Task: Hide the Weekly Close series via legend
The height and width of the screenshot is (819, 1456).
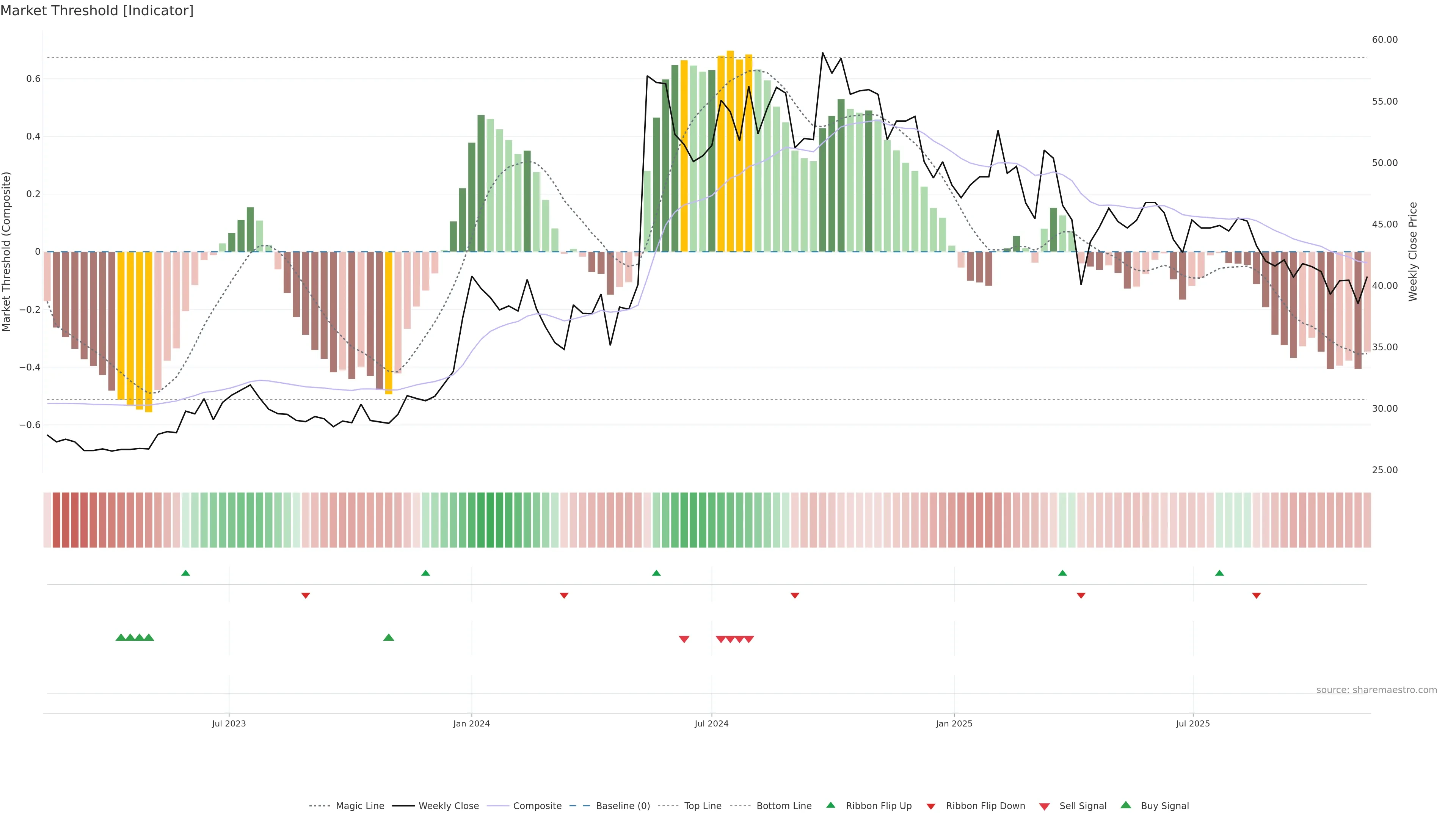Action: coord(448,806)
